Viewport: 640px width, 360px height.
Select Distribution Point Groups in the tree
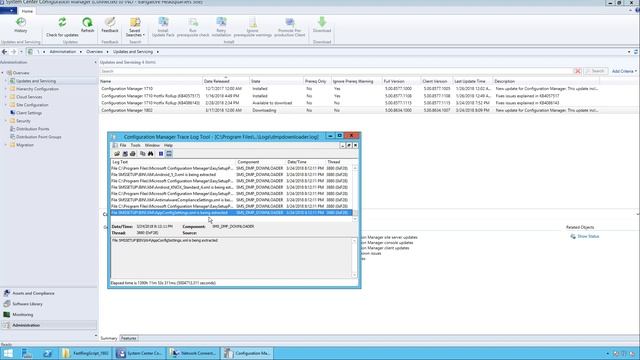click(x=38, y=137)
